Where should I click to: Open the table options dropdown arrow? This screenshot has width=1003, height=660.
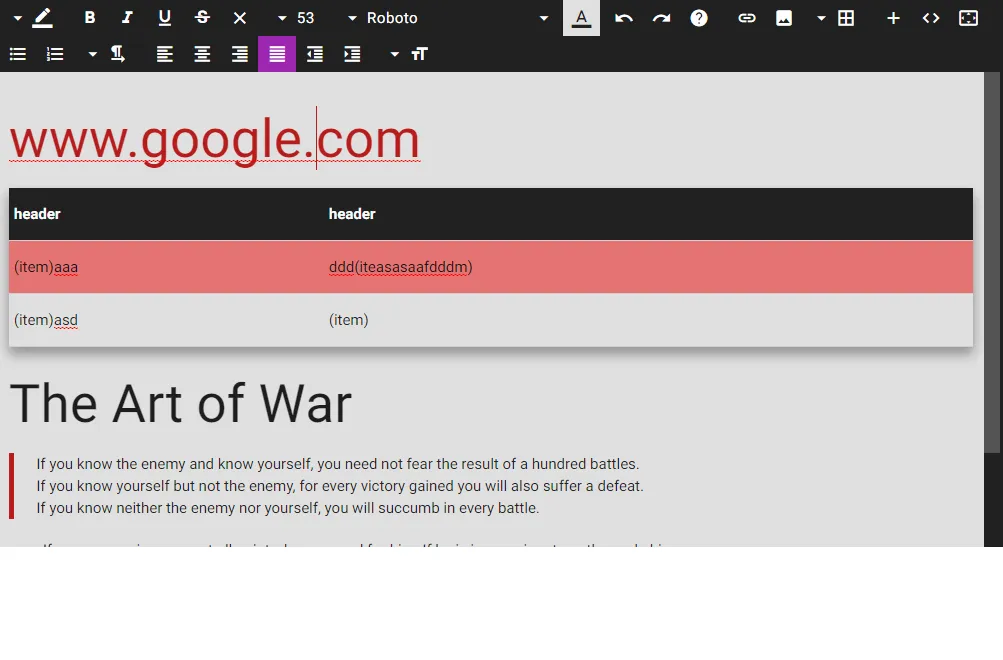(821, 18)
